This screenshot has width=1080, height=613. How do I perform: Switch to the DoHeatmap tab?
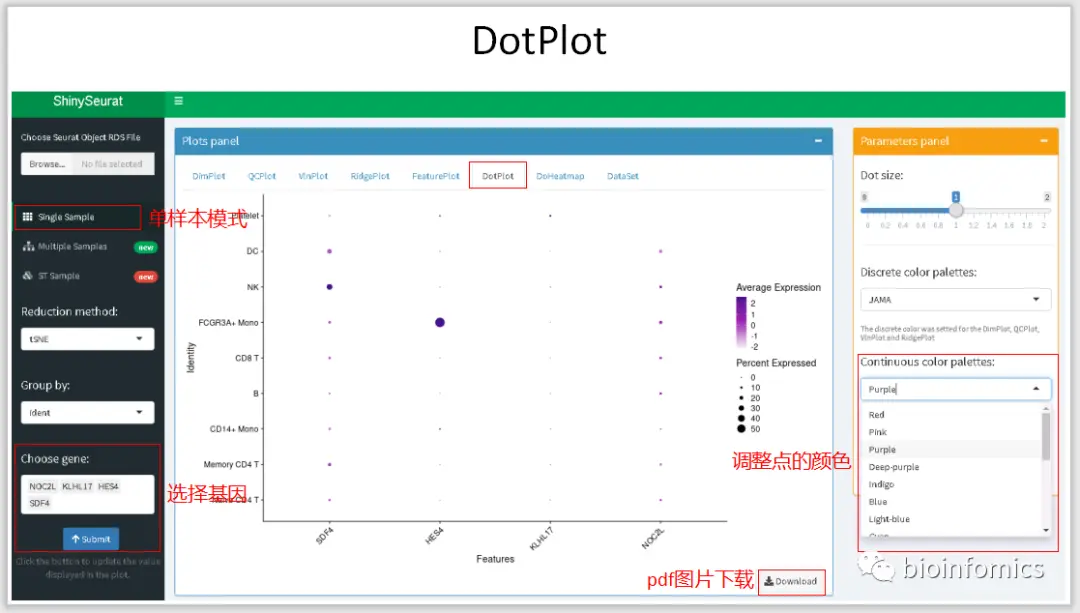560,176
